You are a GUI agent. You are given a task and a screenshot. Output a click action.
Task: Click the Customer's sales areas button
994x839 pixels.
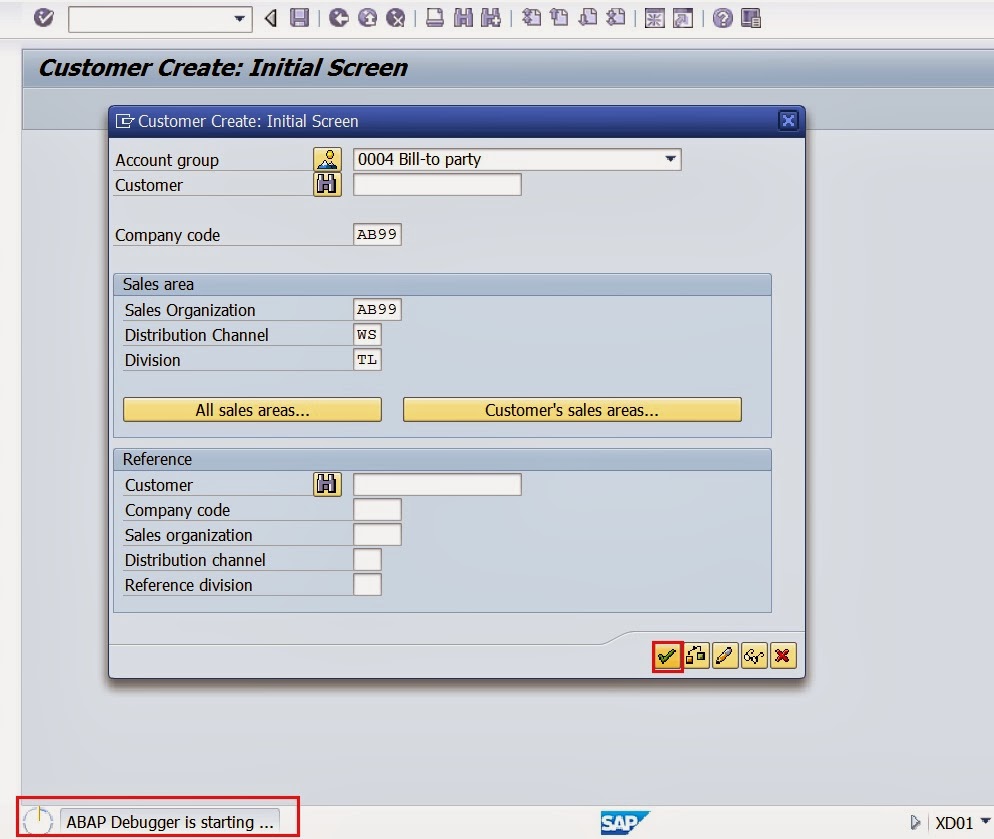[x=572, y=409]
